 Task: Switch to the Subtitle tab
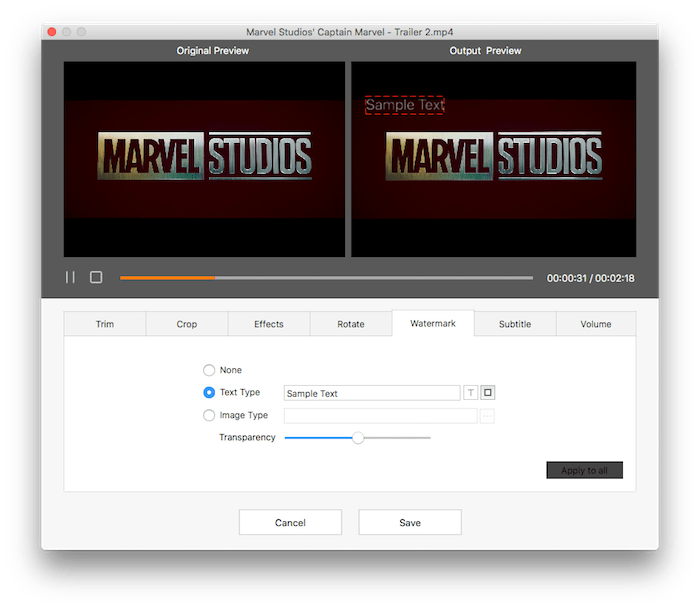click(x=515, y=324)
